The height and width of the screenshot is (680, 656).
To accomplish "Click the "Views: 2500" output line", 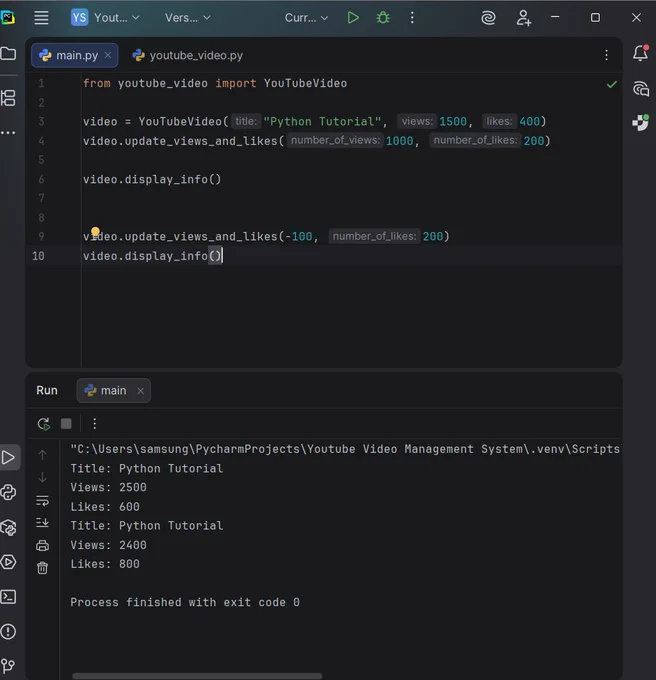I will click(x=108, y=487).
